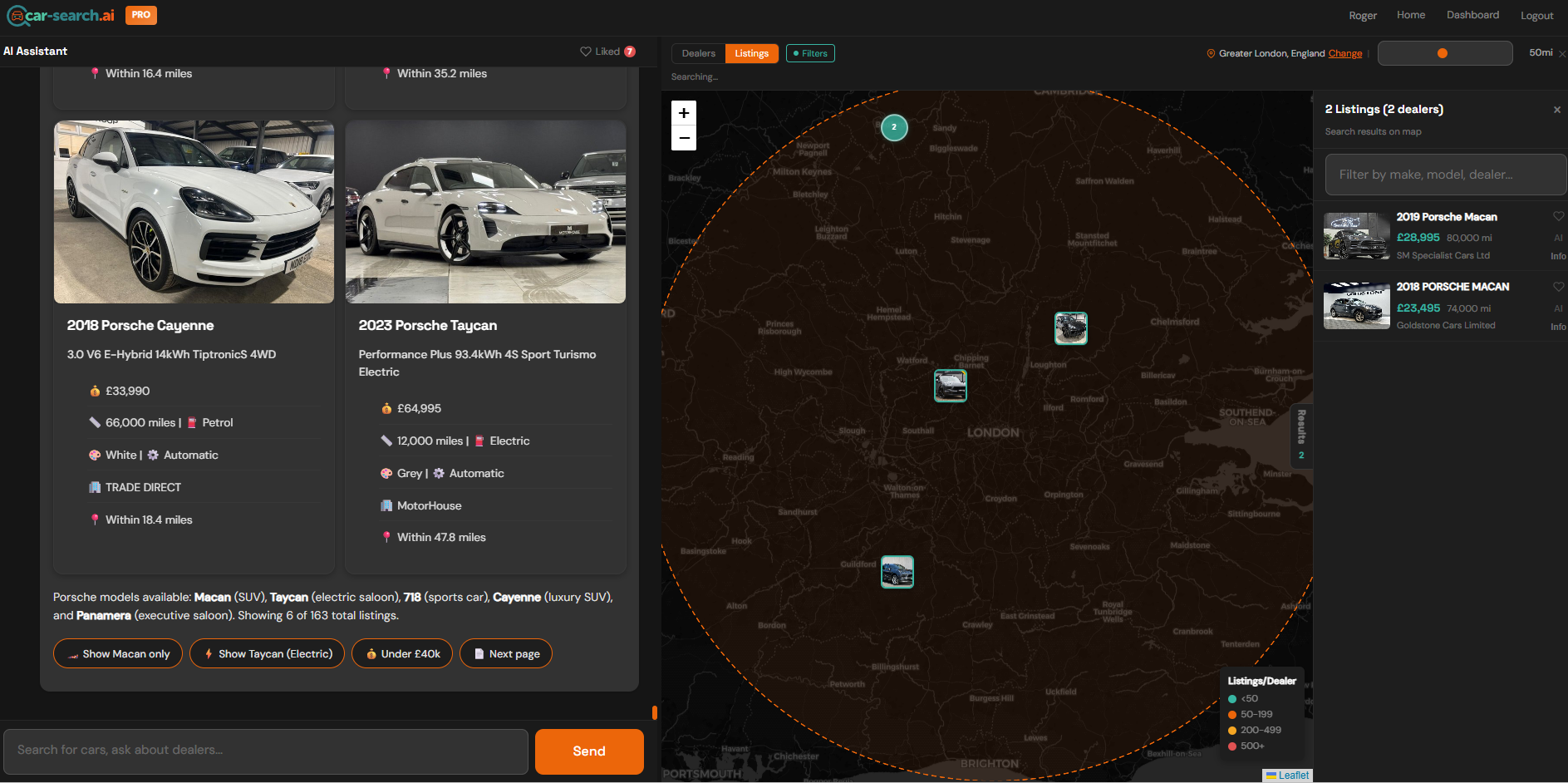Click the PRO badge next to the logo
The height and width of the screenshot is (783, 1568).
coord(140,14)
